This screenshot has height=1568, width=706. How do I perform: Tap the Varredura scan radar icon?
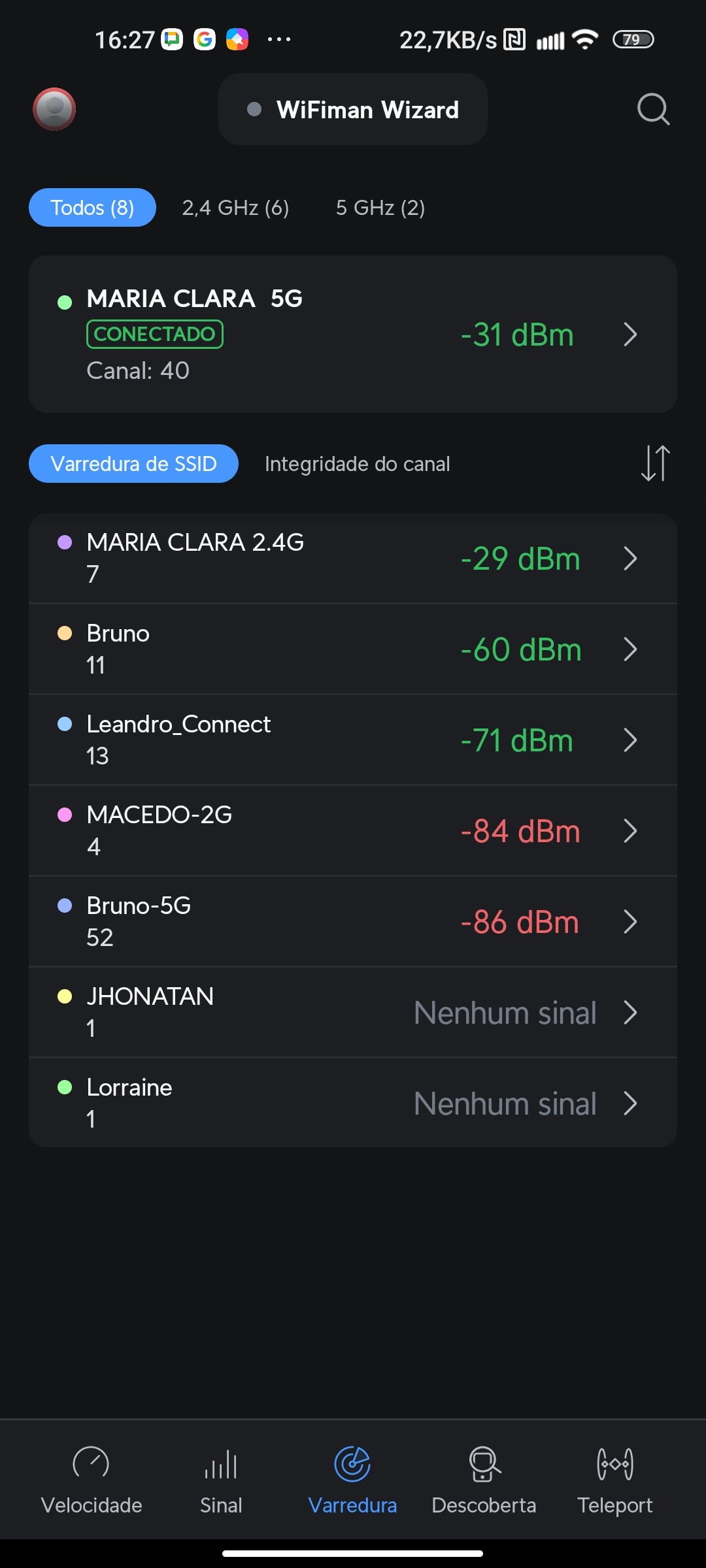tap(352, 1463)
